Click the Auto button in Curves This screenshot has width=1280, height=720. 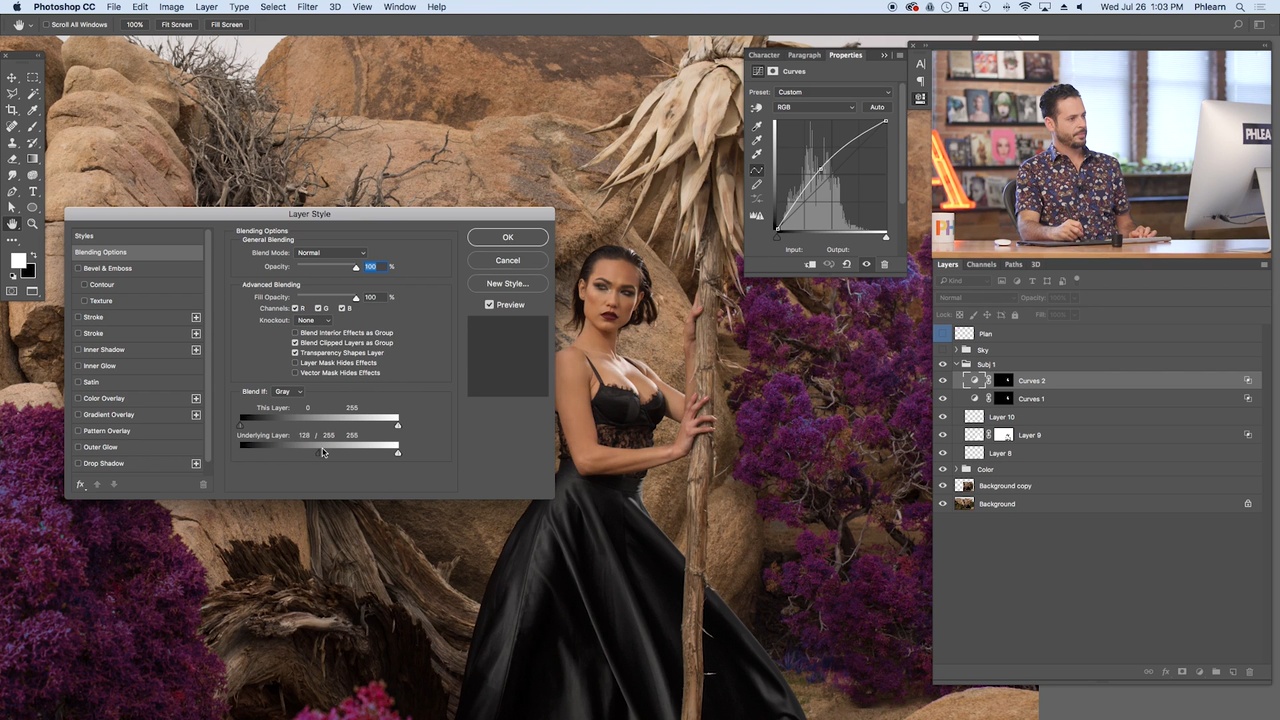(x=877, y=107)
